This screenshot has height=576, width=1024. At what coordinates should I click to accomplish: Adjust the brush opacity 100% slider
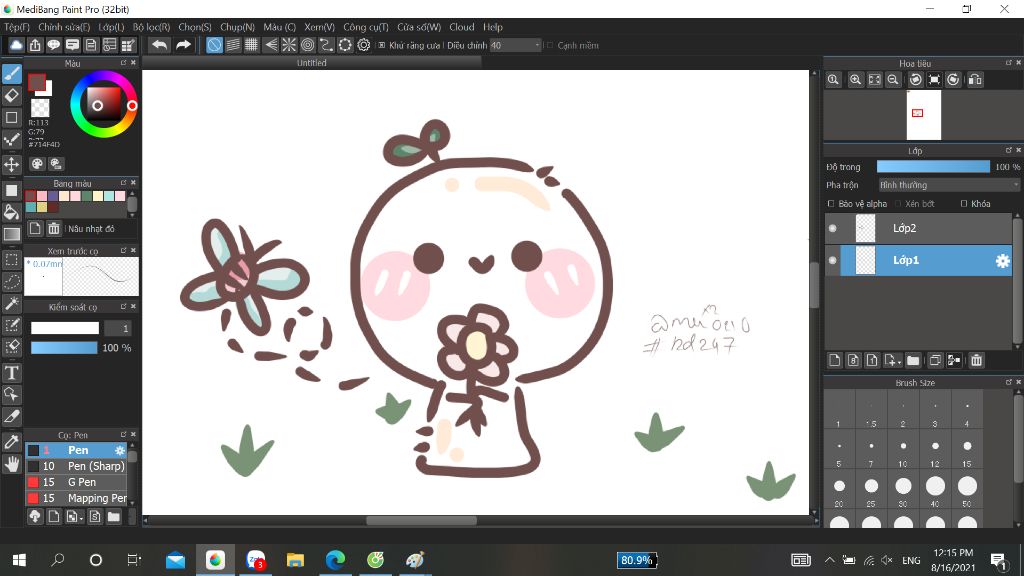pyautogui.click(x=64, y=347)
